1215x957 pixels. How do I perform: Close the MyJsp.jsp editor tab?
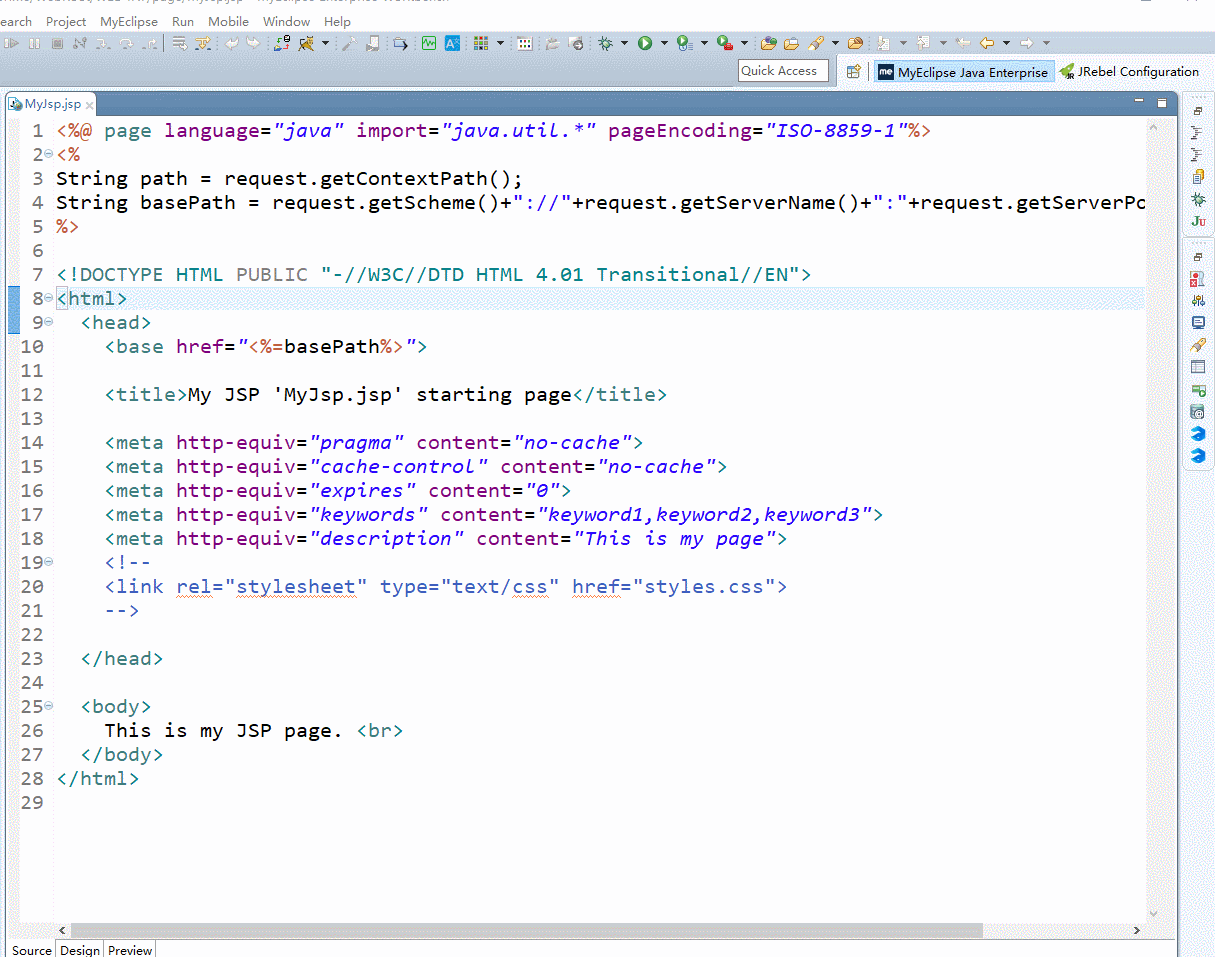click(90, 105)
